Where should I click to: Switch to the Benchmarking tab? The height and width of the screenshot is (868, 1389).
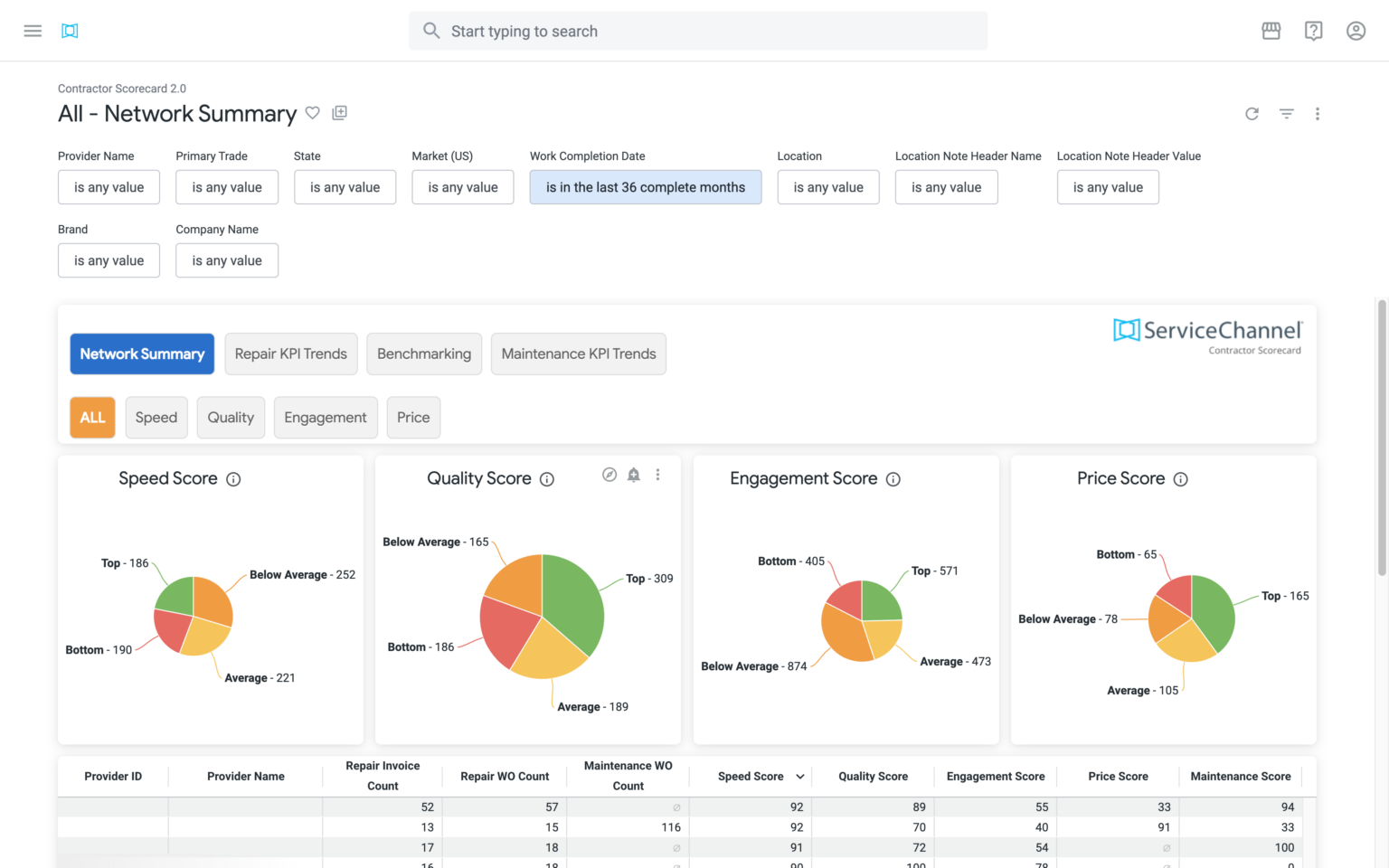[424, 354]
